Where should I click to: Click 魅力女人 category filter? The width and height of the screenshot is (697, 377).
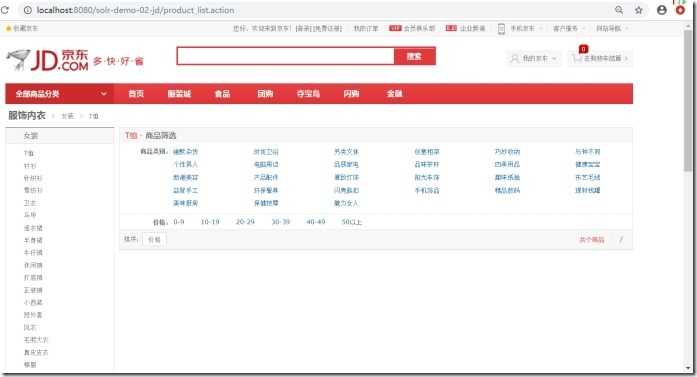(346, 203)
